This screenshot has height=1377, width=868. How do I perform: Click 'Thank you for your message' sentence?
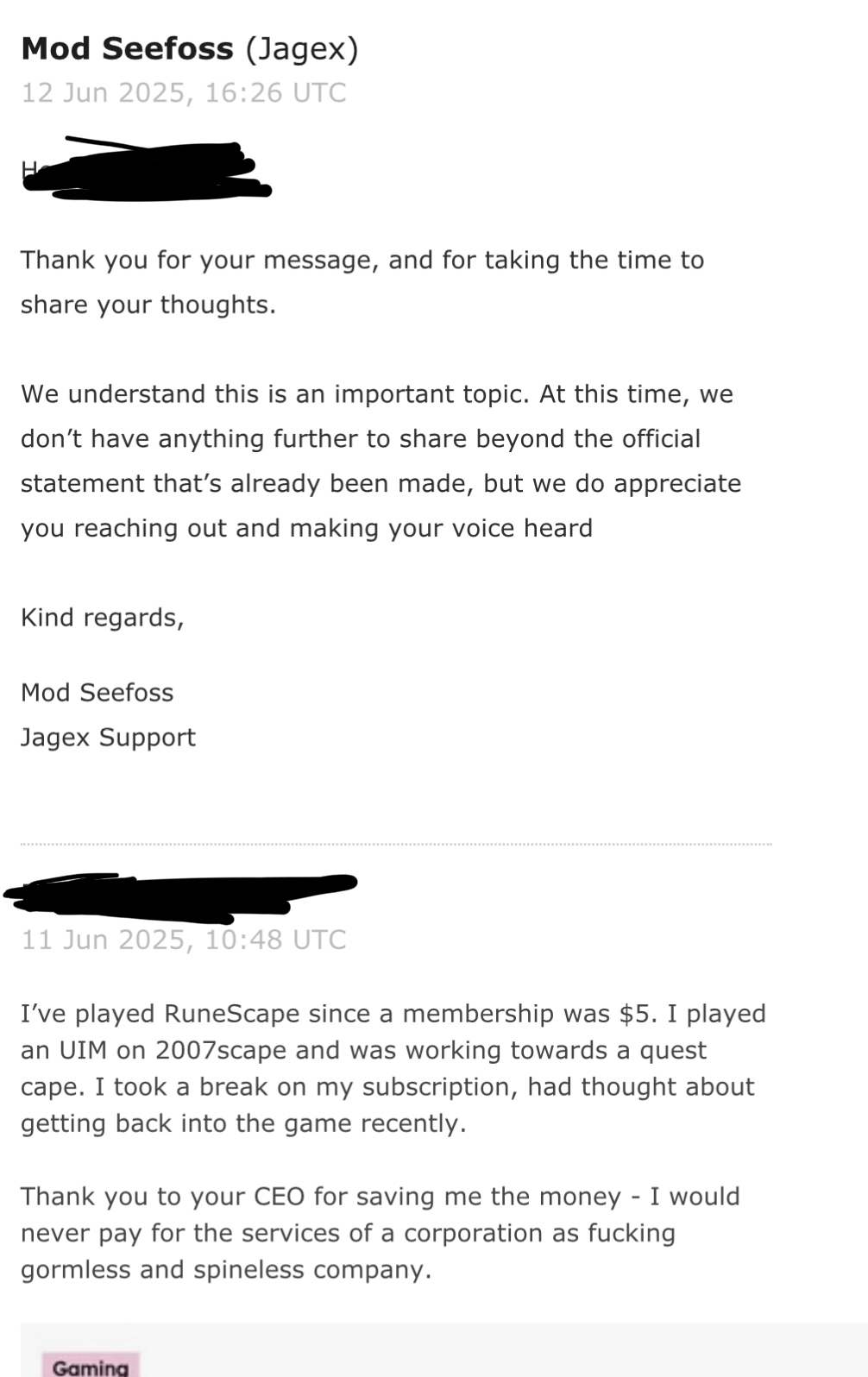pyautogui.click(x=198, y=260)
